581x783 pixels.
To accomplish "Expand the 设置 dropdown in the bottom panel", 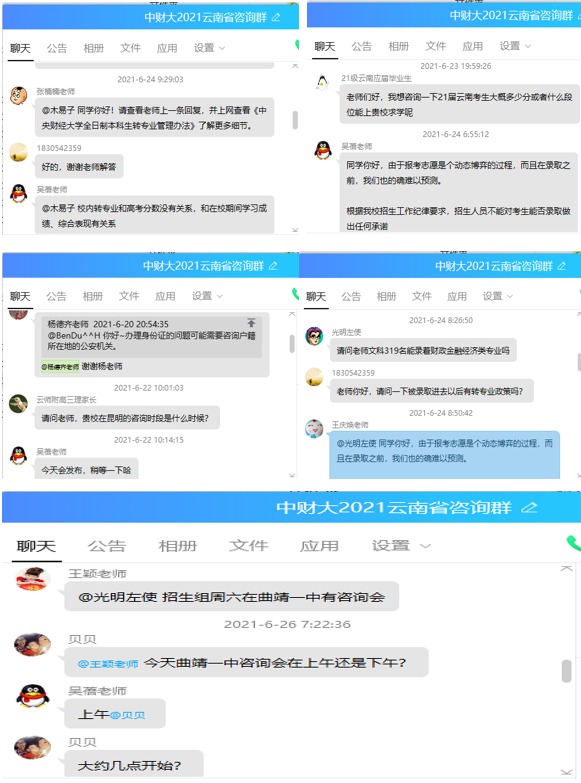I will (401, 546).
